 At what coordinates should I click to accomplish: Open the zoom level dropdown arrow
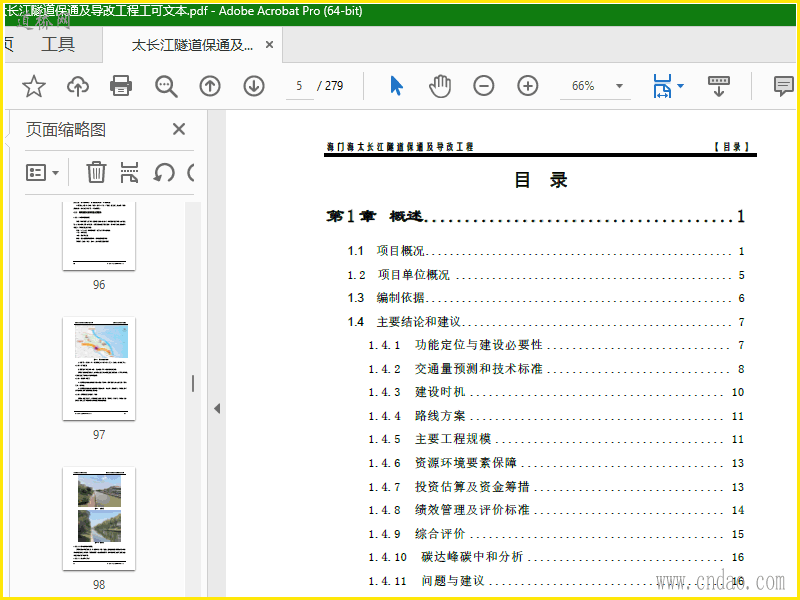[x=619, y=86]
